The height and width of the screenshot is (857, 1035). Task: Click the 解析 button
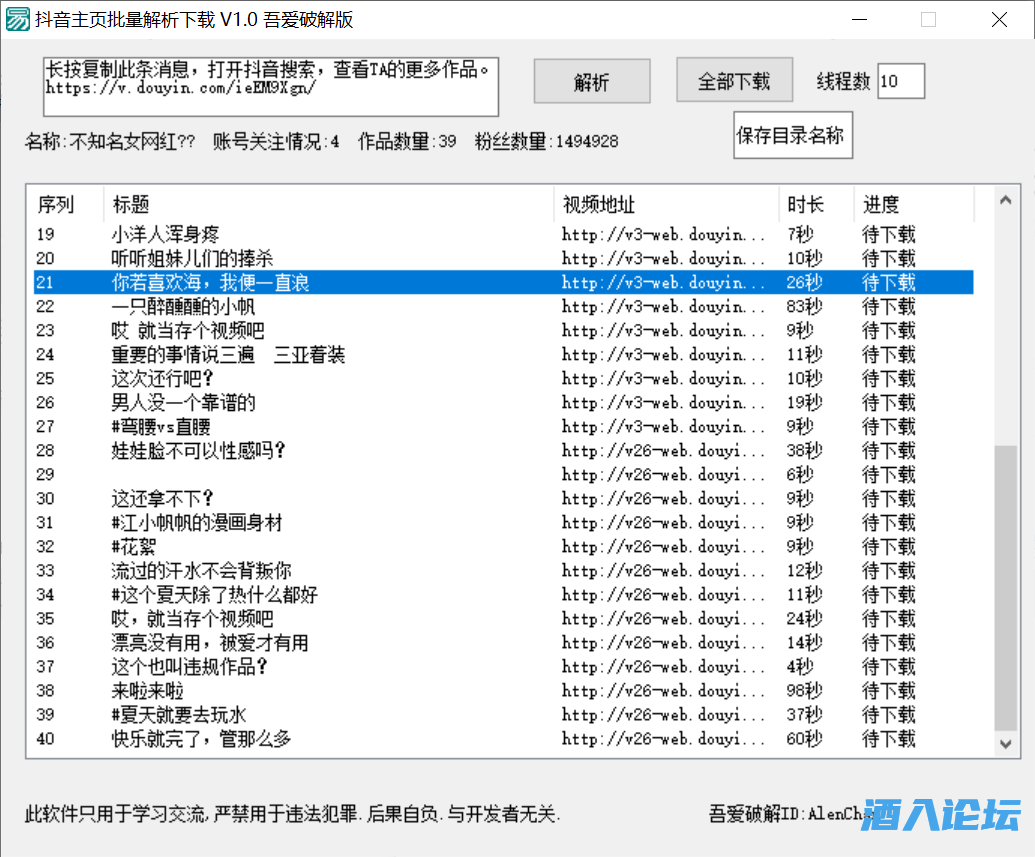pyautogui.click(x=591, y=81)
